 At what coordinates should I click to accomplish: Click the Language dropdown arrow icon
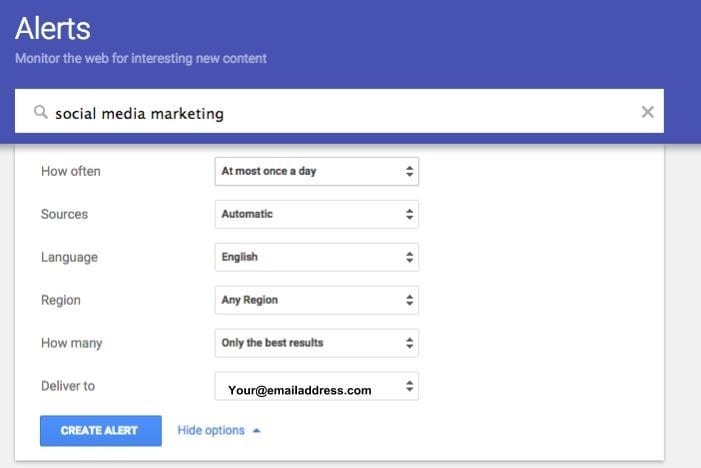[x=410, y=257]
